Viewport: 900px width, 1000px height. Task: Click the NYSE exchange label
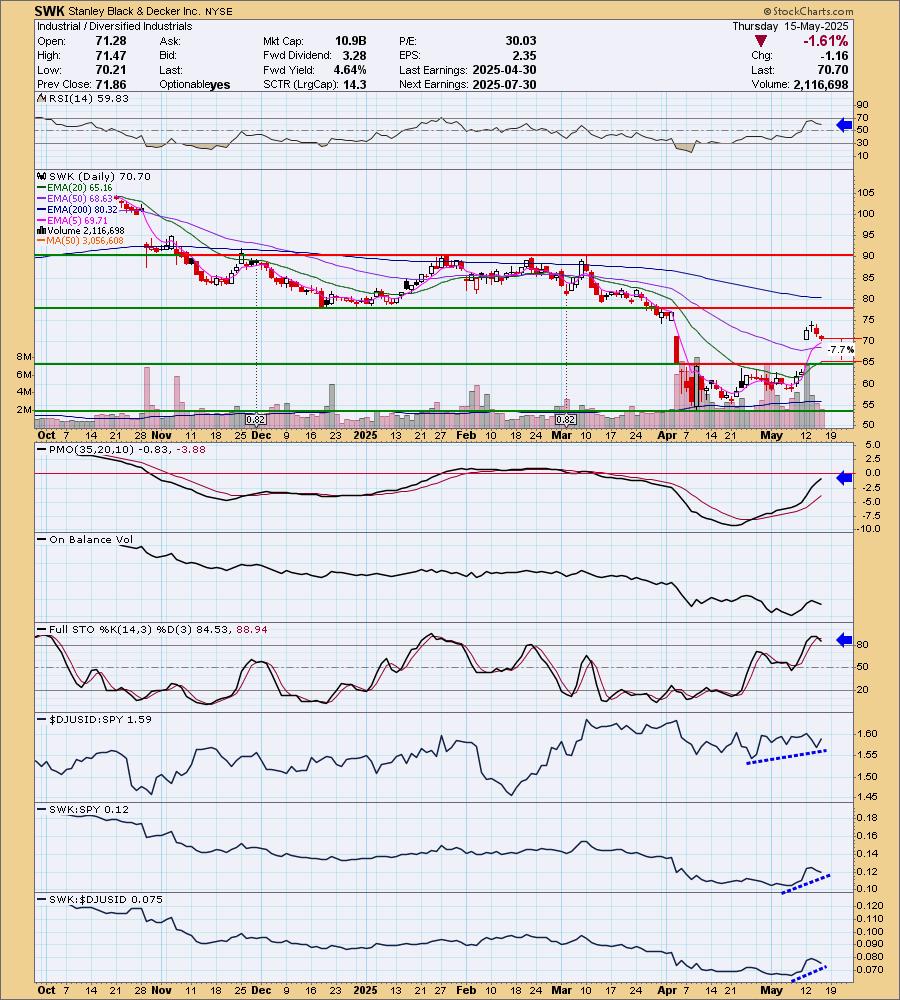tap(219, 11)
